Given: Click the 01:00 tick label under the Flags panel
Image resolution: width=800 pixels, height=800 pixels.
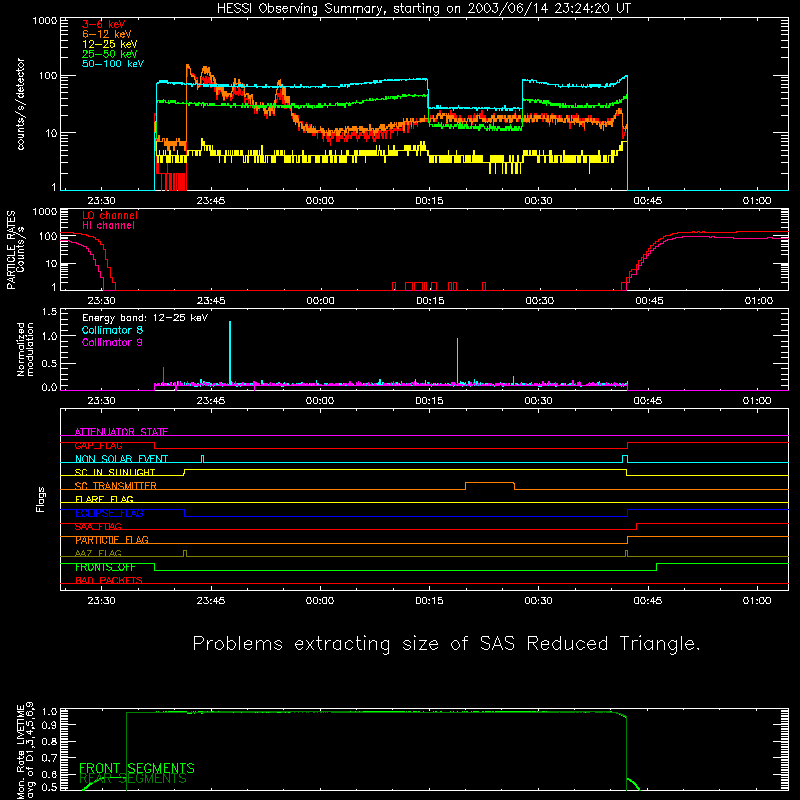Looking at the screenshot, I should [757, 601].
